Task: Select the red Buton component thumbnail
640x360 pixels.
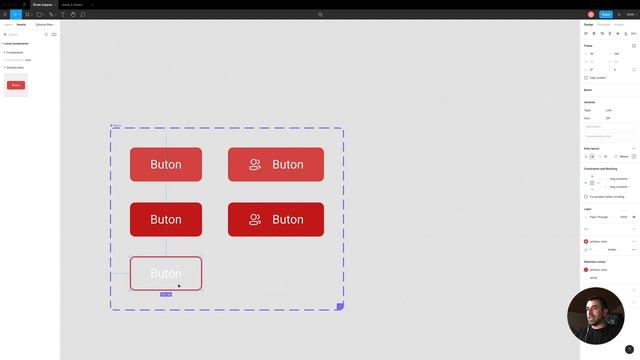Action: [16, 85]
